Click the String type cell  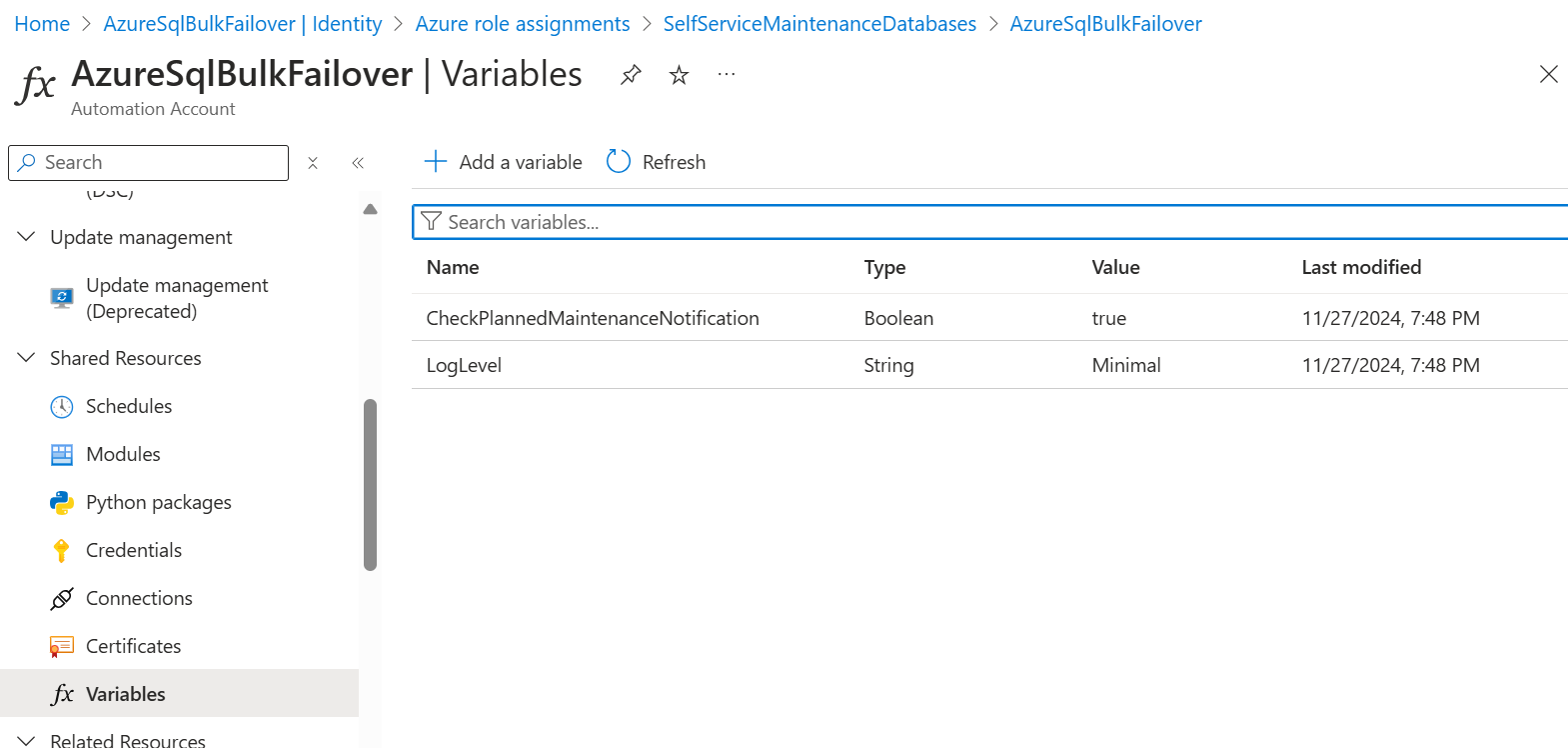pos(888,365)
